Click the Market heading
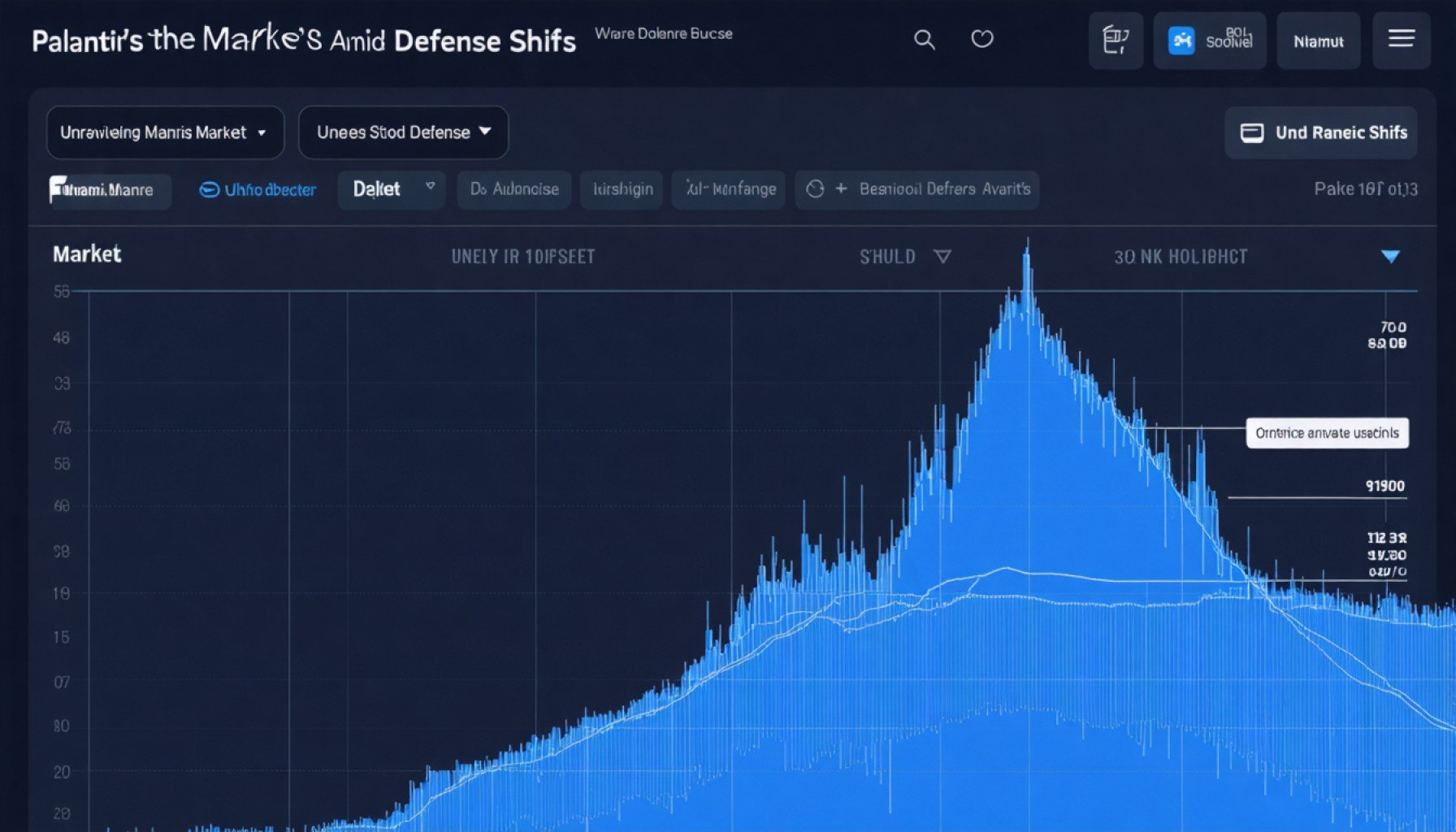 point(87,254)
